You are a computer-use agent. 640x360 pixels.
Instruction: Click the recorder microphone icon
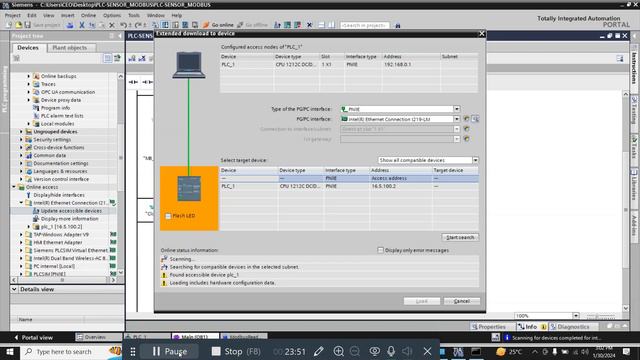click(391, 351)
